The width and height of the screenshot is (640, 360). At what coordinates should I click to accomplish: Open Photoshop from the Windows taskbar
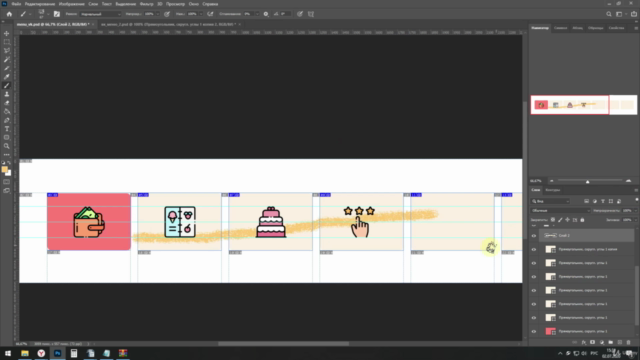(x=58, y=353)
